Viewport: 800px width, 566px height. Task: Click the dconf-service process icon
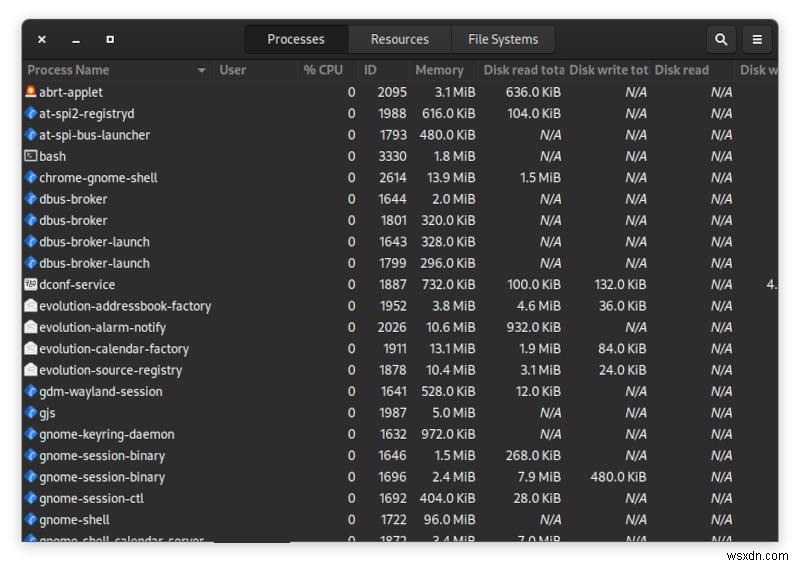[31, 284]
